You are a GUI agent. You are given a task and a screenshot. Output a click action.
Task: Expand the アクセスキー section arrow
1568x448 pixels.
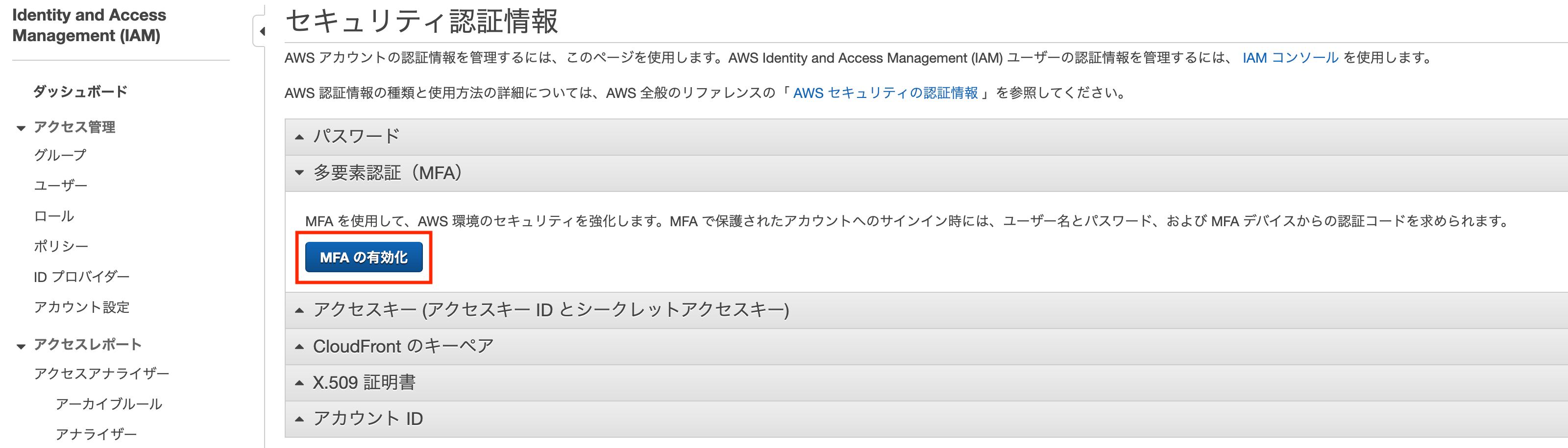coord(299,310)
